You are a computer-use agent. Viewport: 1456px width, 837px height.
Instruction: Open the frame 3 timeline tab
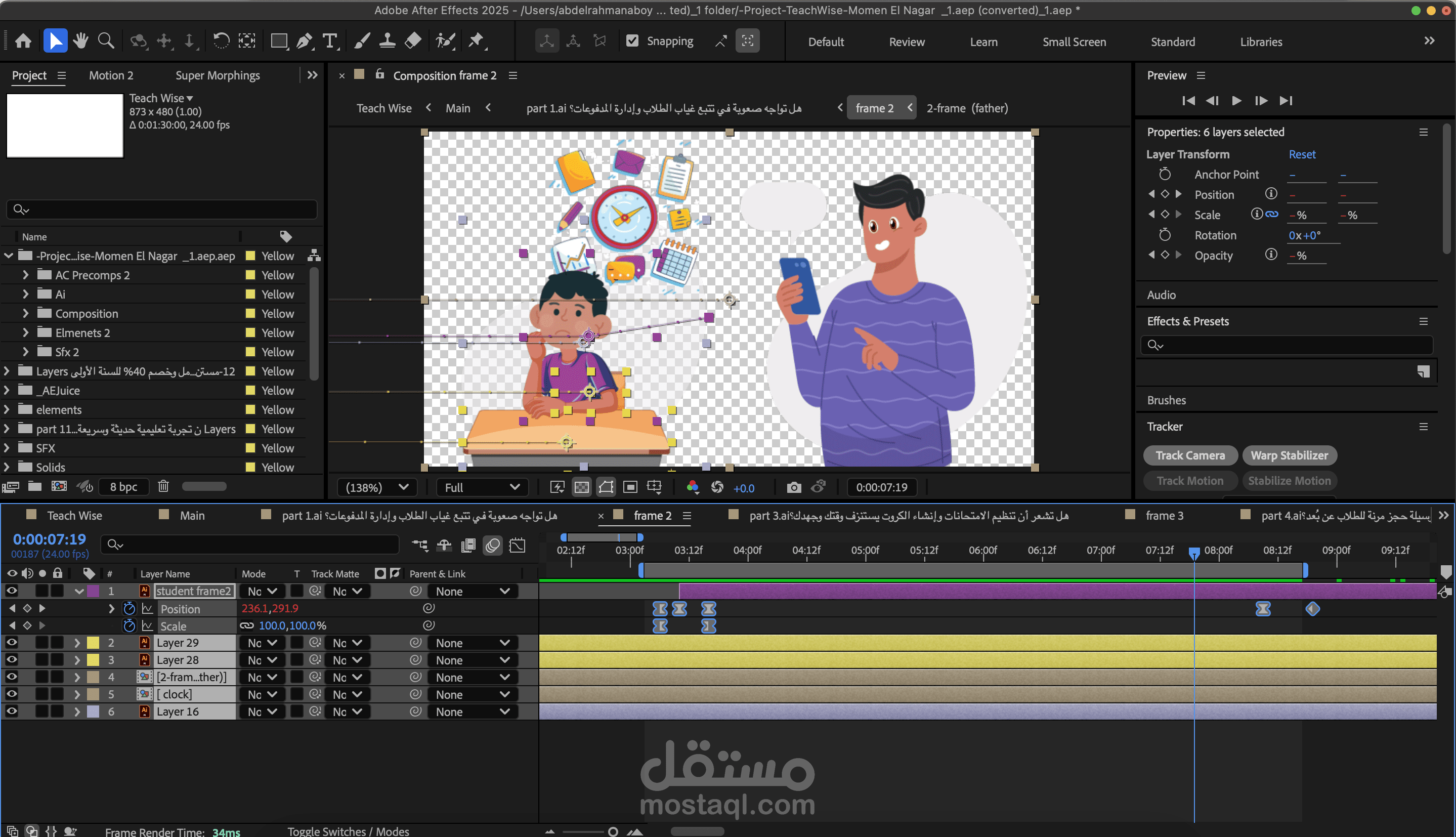1164,516
